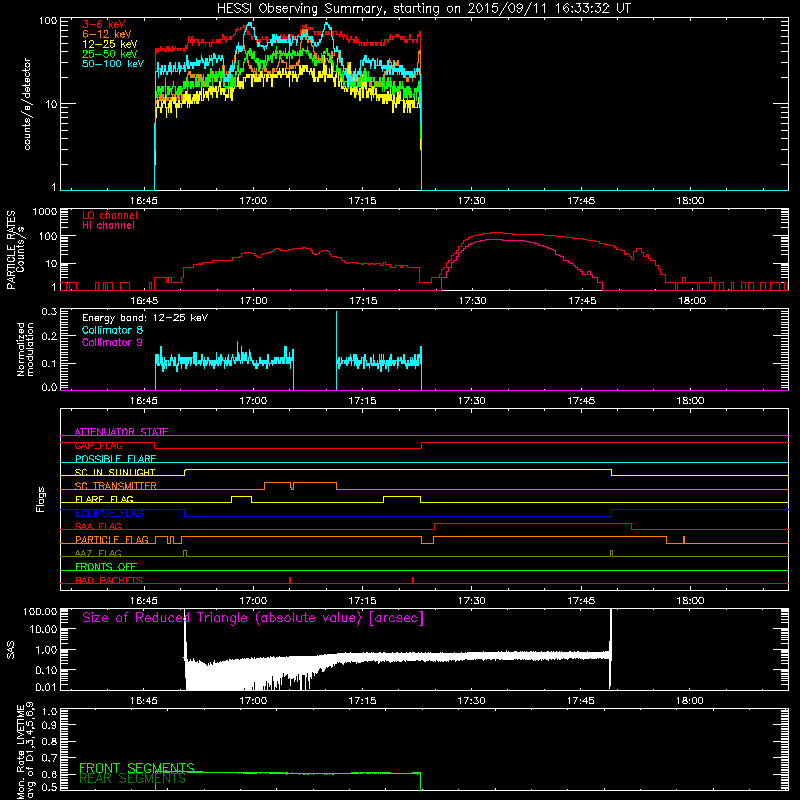Click the 'Mon. Rate LIVETIME' axis label
This screenshot has width=800, height=800.
21,751
